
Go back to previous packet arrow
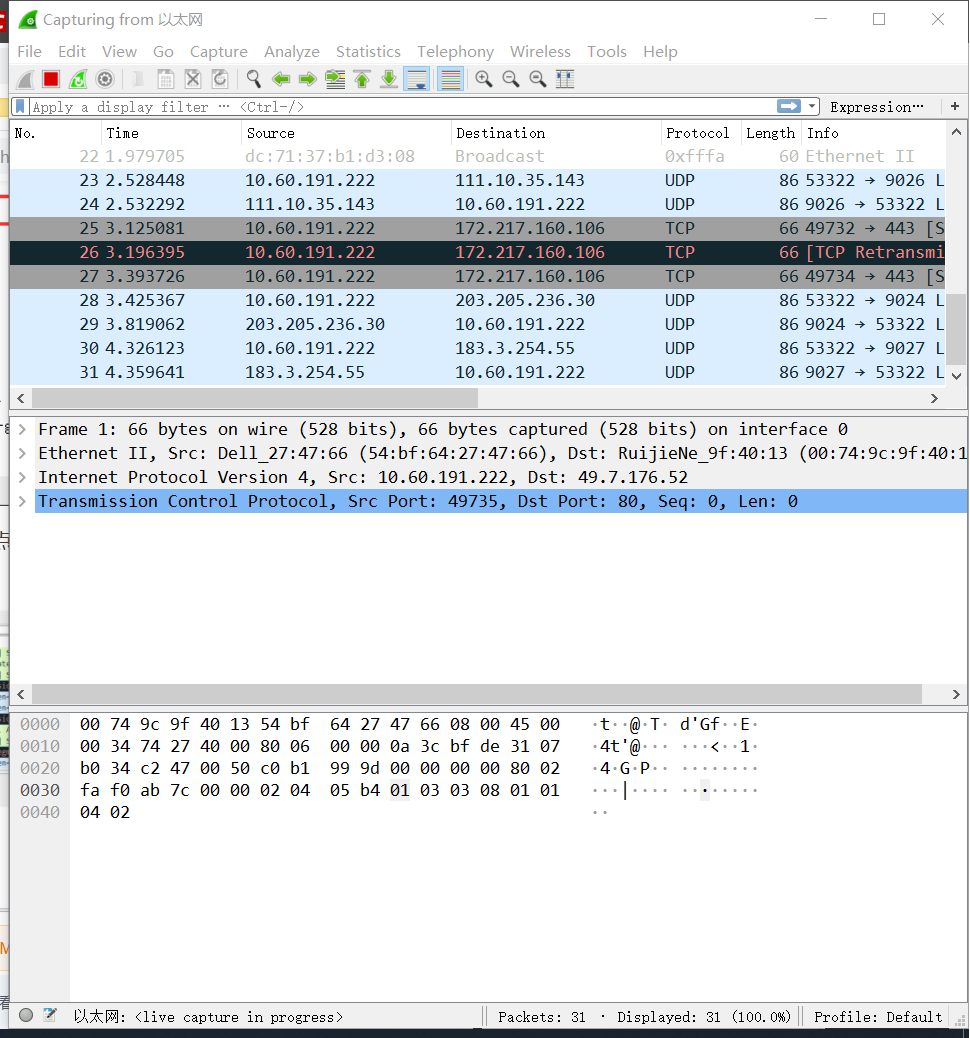coord(281,79)
